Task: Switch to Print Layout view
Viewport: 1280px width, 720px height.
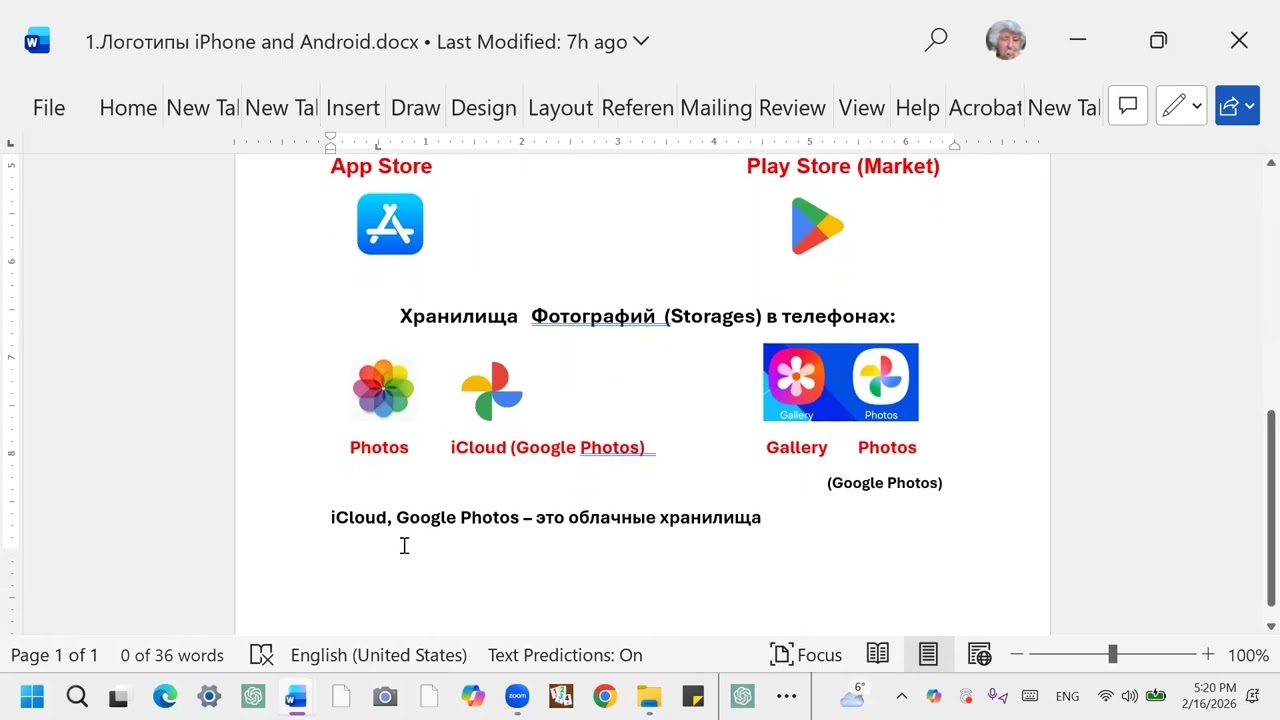Action: [x=928, y=655]
